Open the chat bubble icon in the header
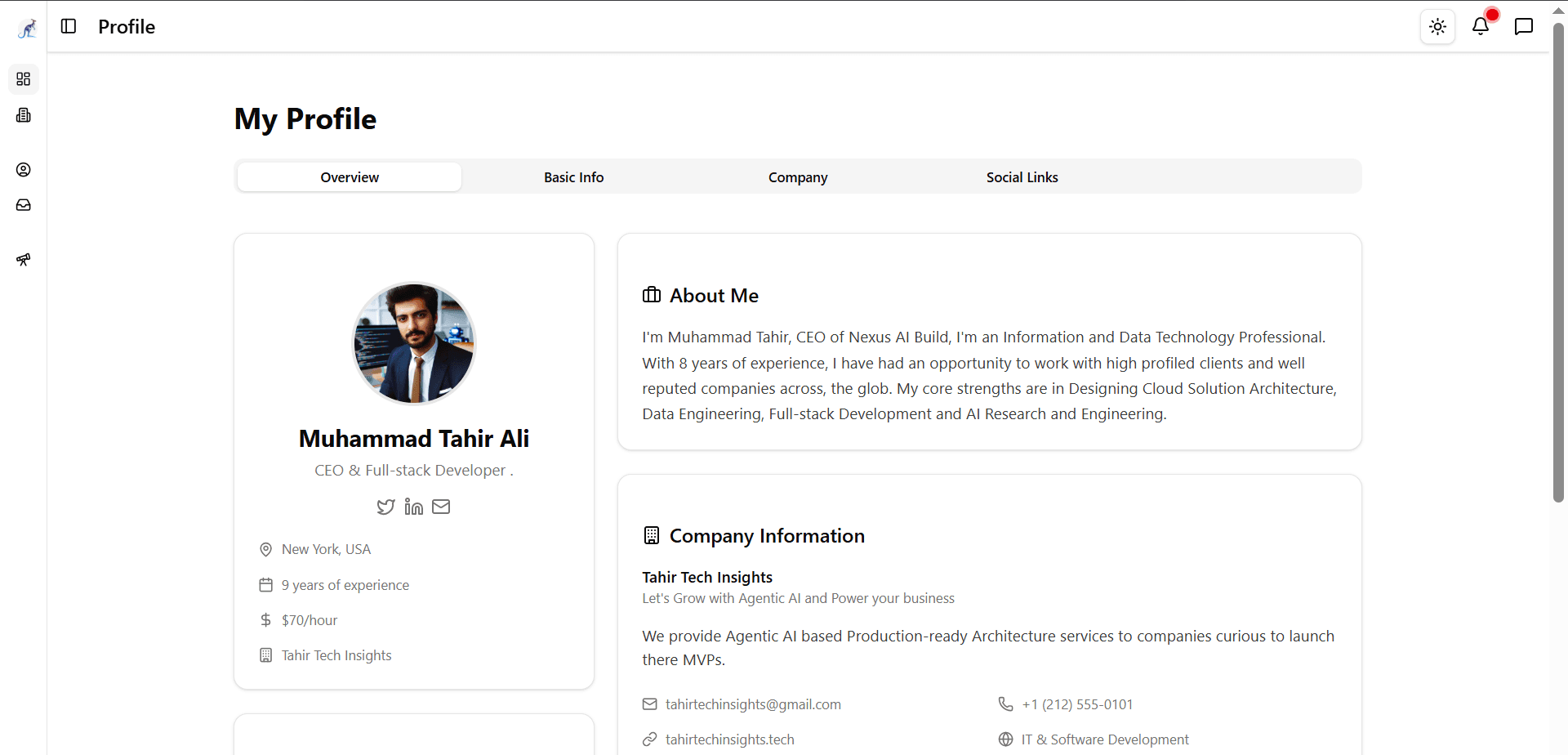1568x755 pixels. (1523, 26)
